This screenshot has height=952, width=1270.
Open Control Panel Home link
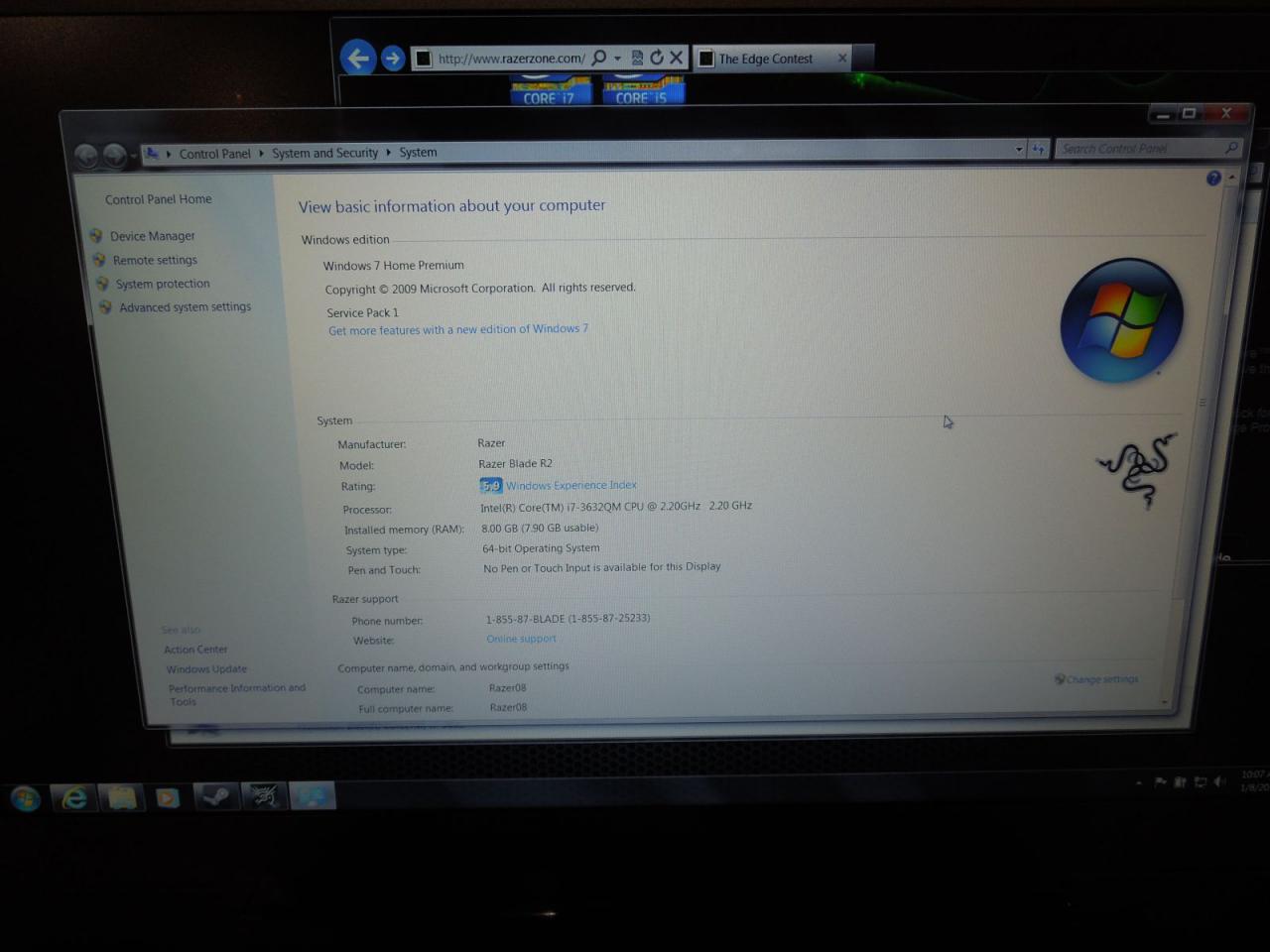(x=158, y=199)
